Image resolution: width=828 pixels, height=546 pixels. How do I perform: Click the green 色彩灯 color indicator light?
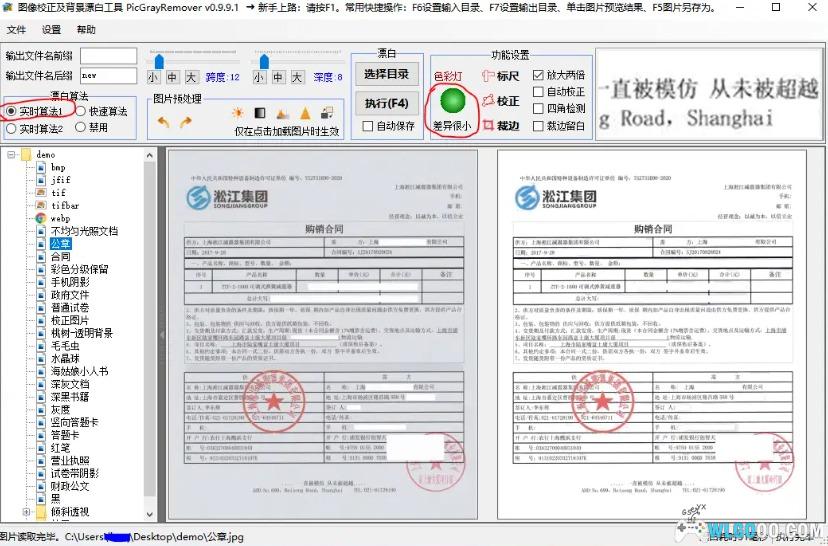point(453,101)
